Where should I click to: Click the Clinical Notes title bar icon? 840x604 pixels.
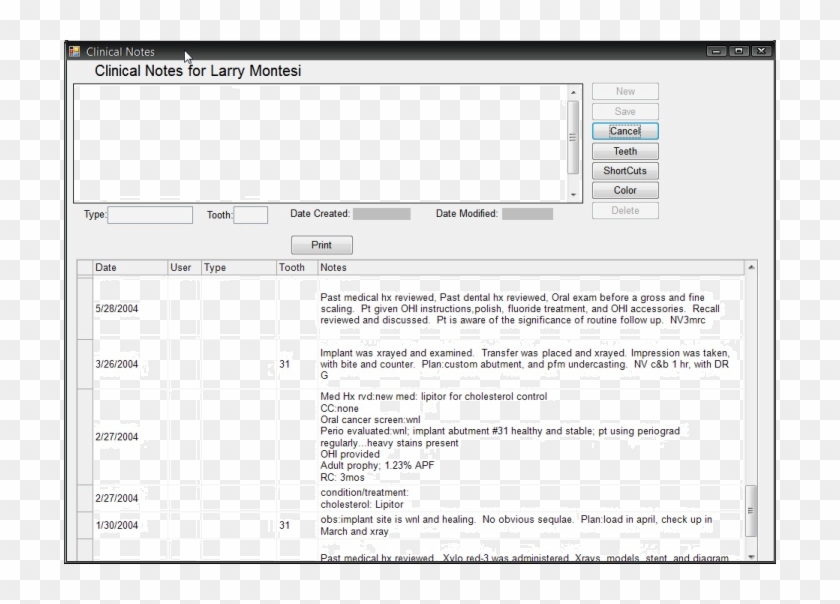tap(73, 51)
